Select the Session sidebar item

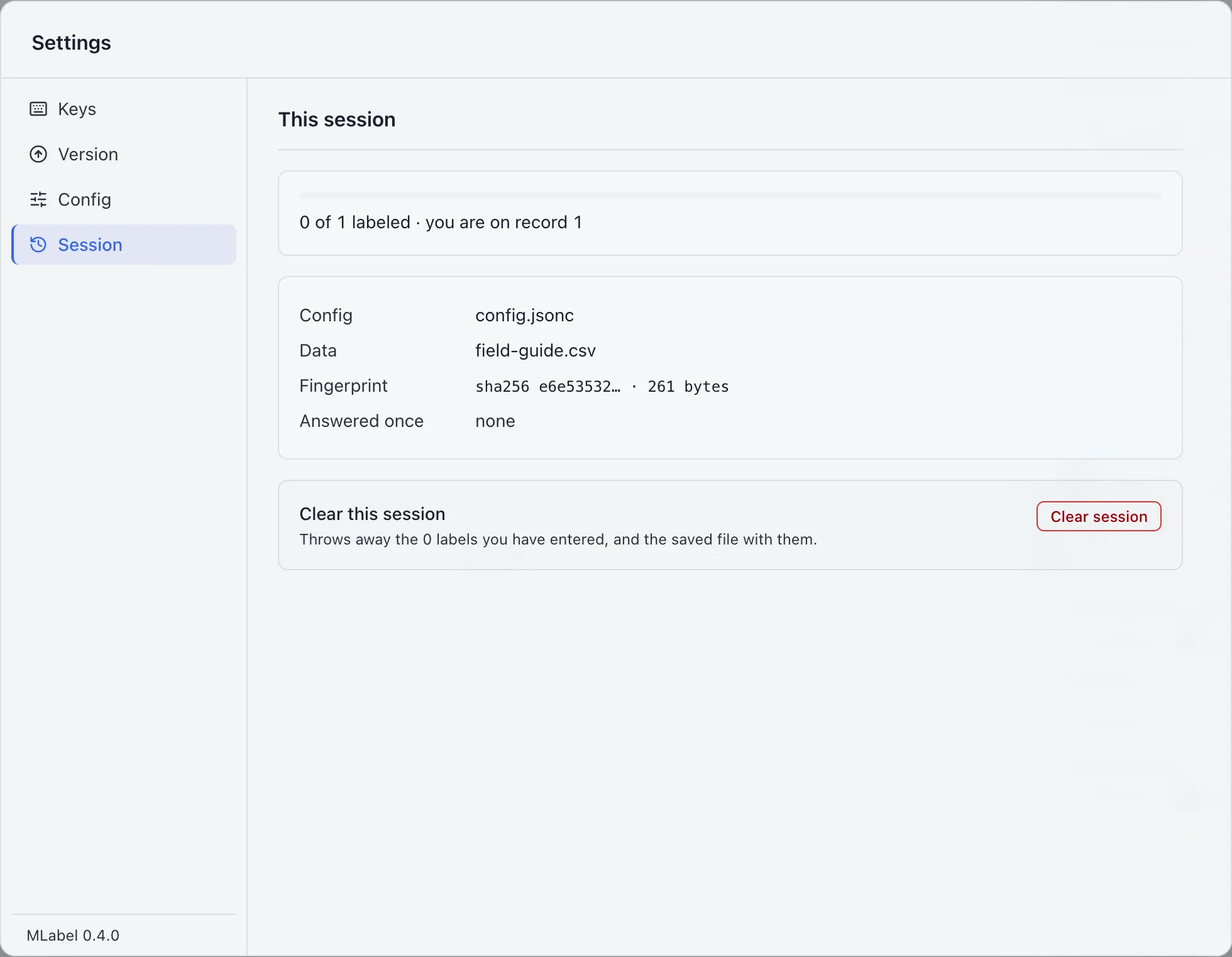tap(124, 245)
